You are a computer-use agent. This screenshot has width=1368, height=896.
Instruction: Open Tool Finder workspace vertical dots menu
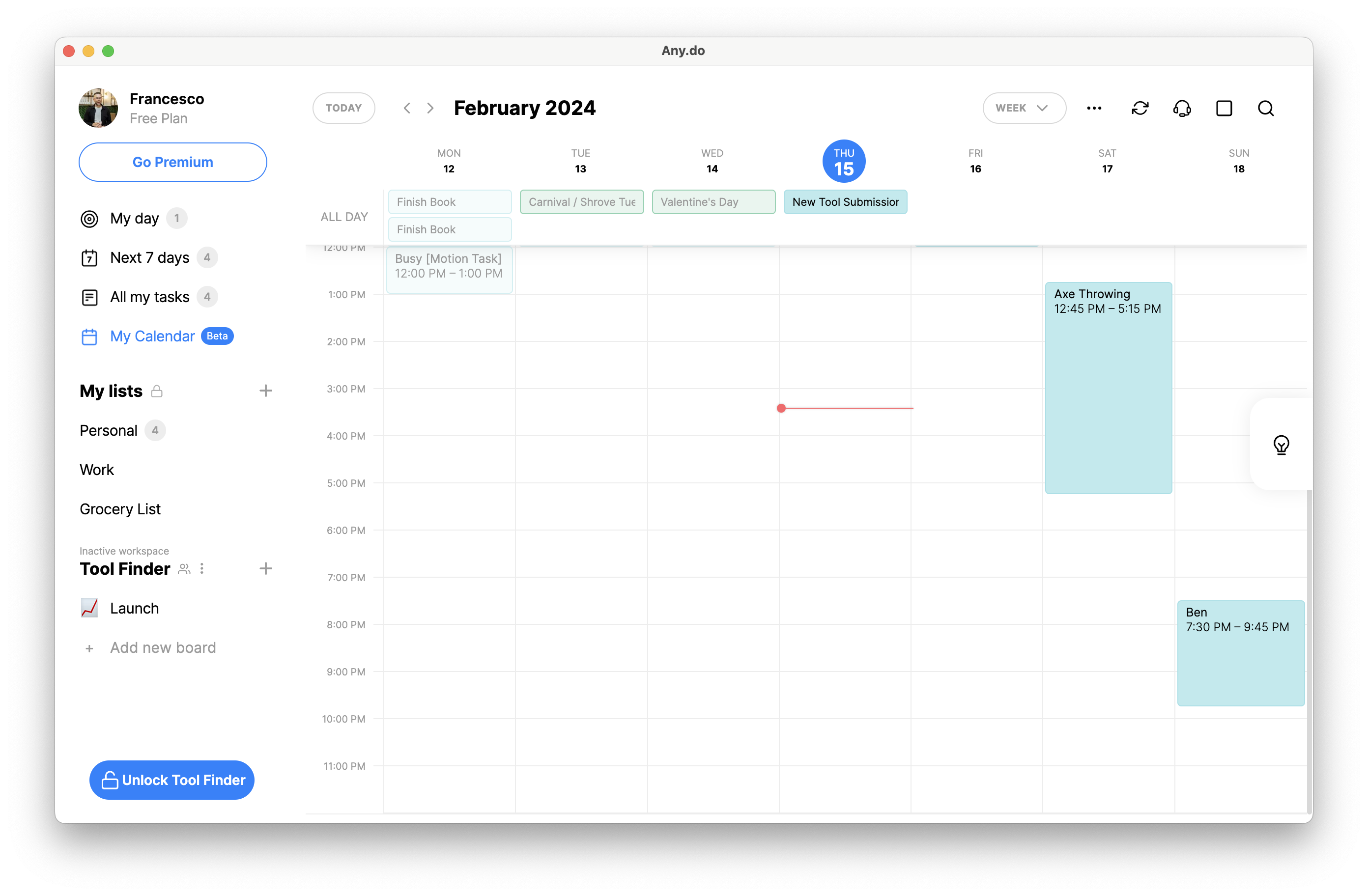202,568
